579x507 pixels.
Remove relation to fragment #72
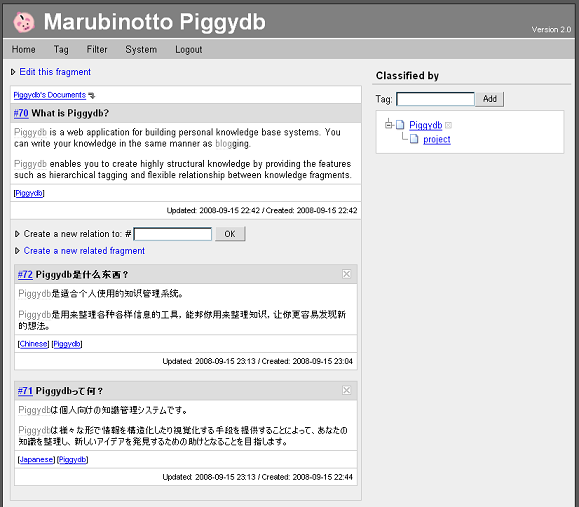pos(346,274)
